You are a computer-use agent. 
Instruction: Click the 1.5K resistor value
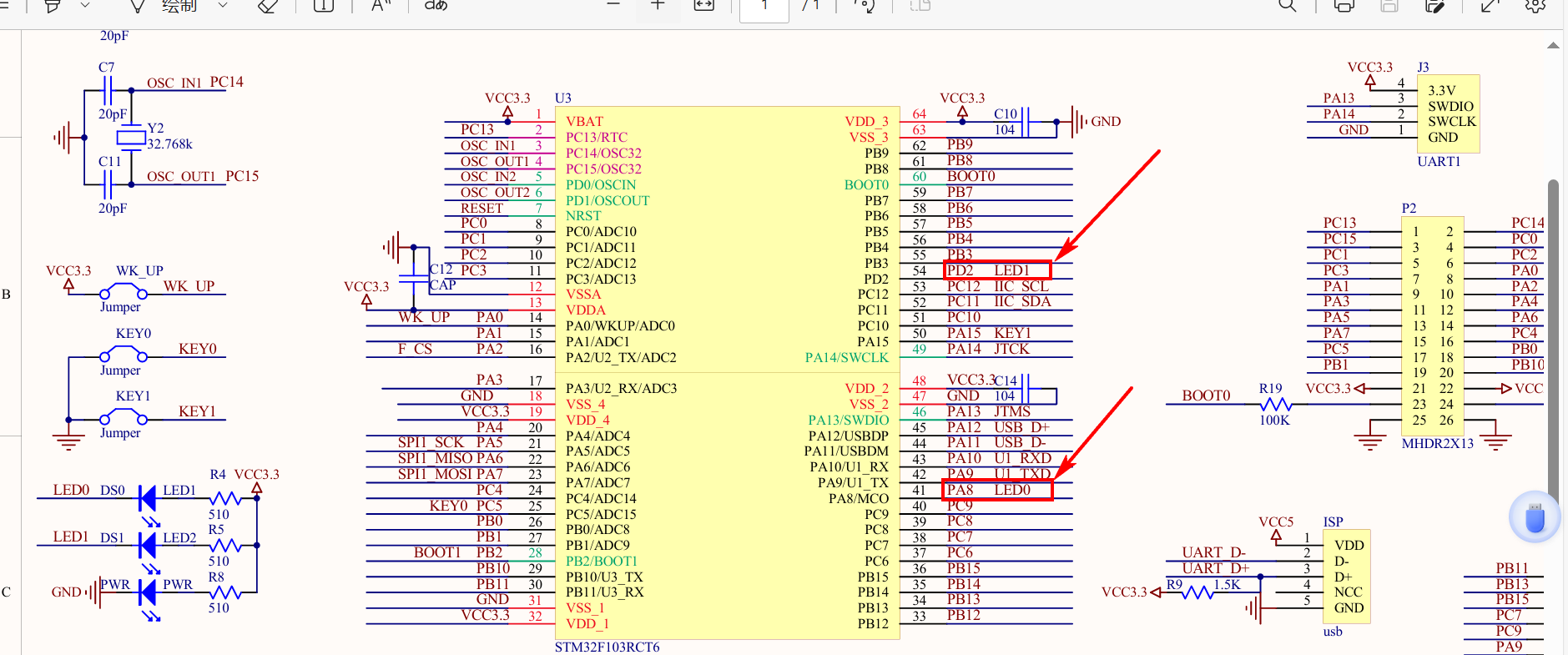[1227, 584]
